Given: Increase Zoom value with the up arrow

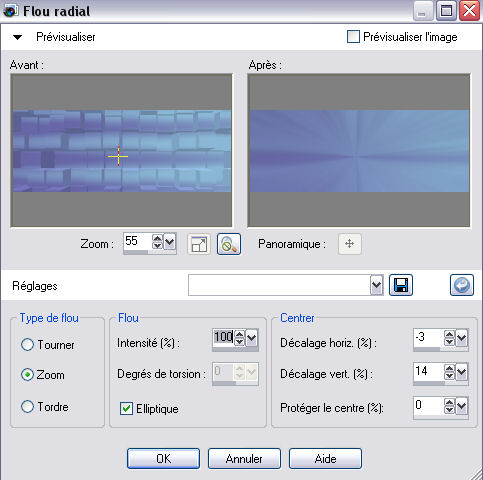Looking at the screenshot, I should point(157,238).
